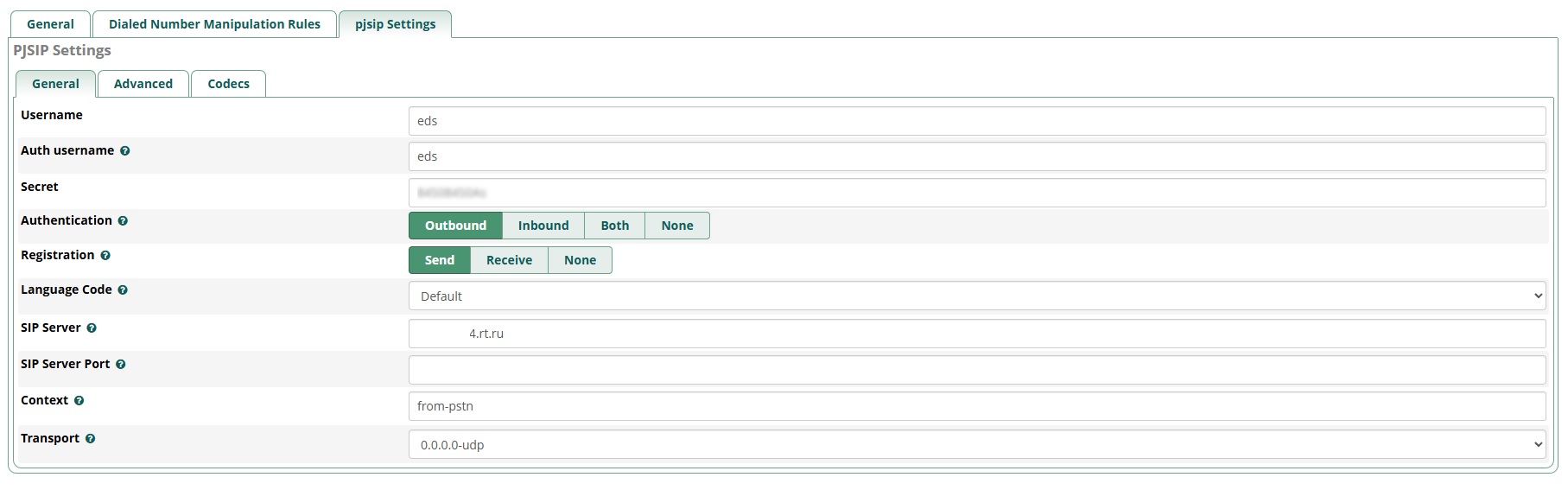Screen dimensions: 1568x490
Task: Click help icon next to Auth username
Action: click(x=125, y=151)
